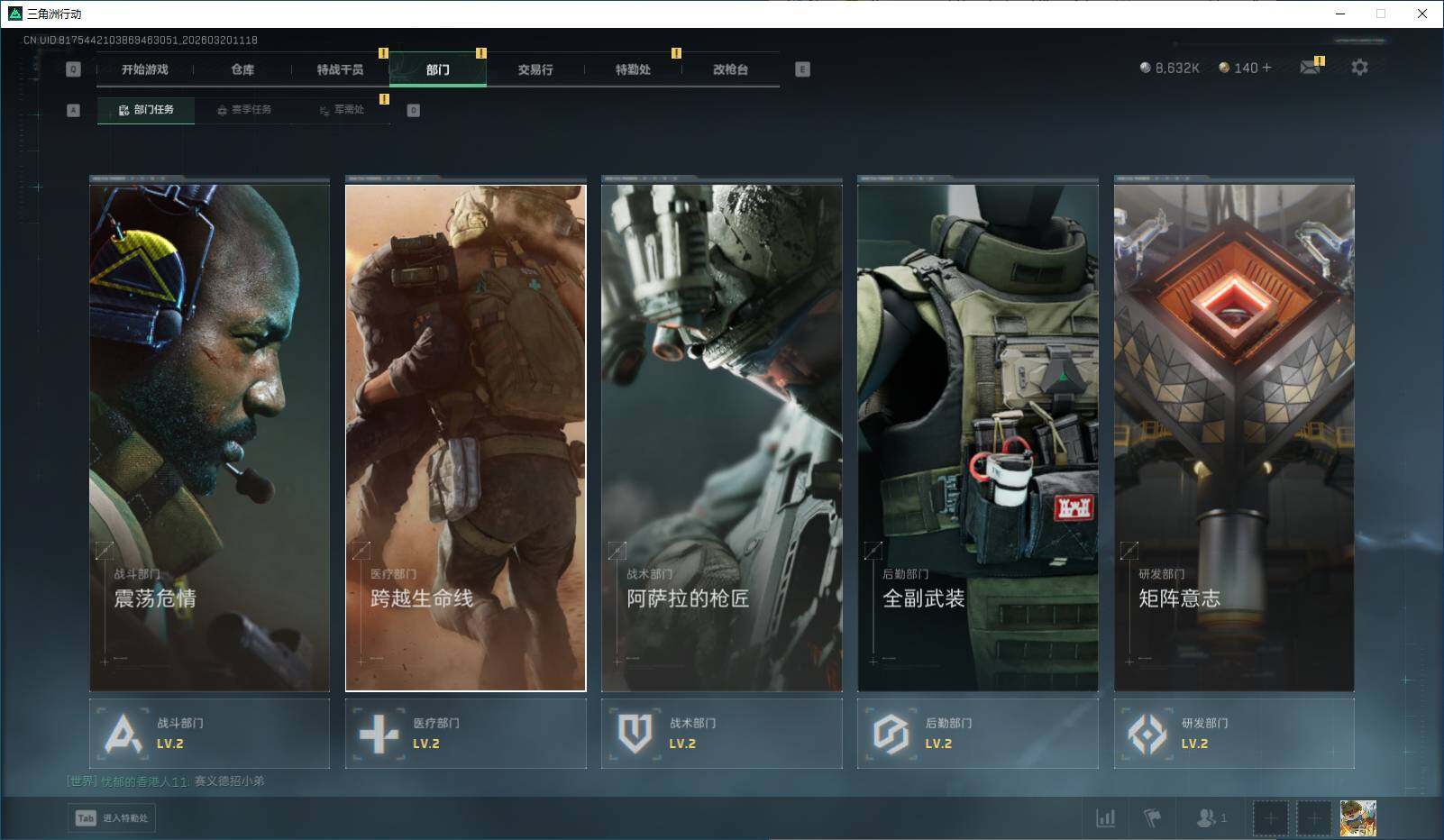Screen dimensions: 1444x840
Task: Open the player avatar portrait
Action: click(x=1357, y=818)
